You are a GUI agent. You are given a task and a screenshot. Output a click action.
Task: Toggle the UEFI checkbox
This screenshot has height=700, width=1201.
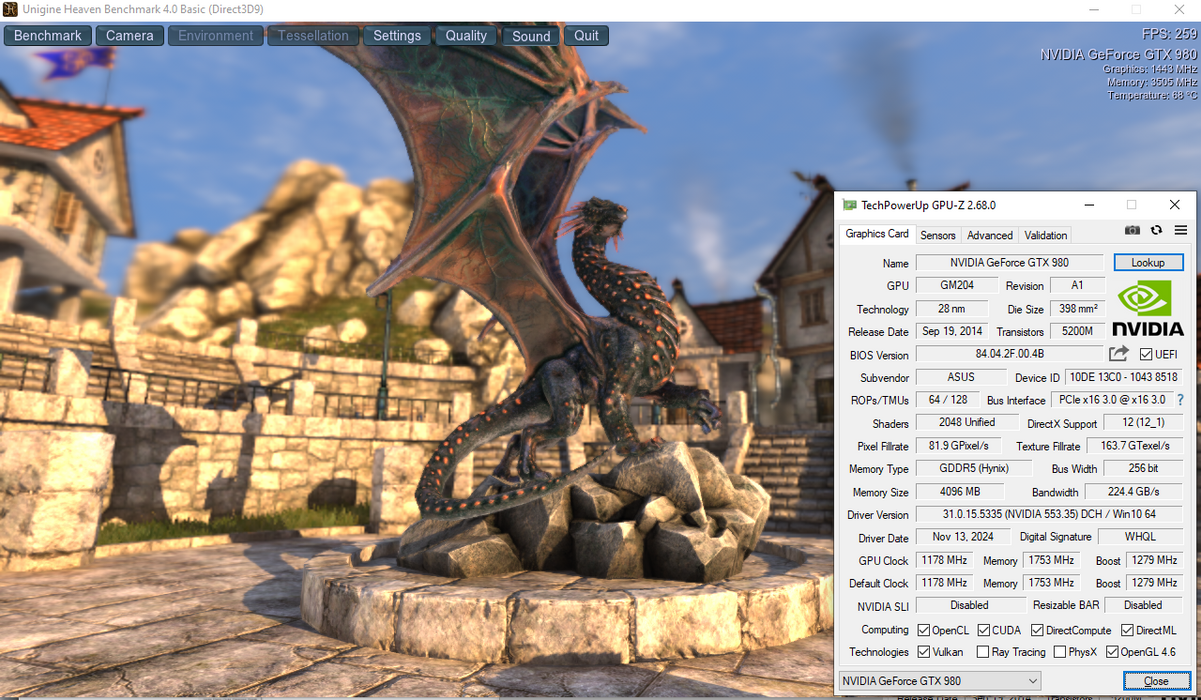pos(1146,354)
